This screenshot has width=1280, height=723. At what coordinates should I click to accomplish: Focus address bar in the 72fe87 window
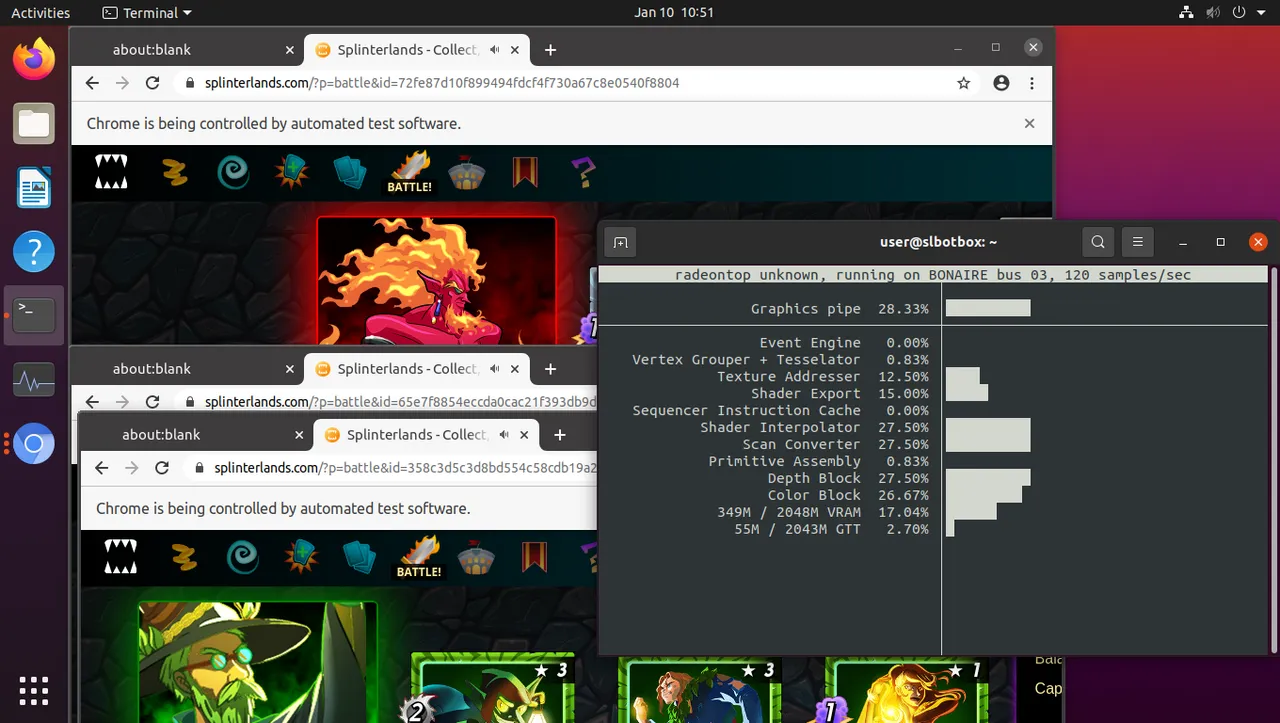(565, 83)
